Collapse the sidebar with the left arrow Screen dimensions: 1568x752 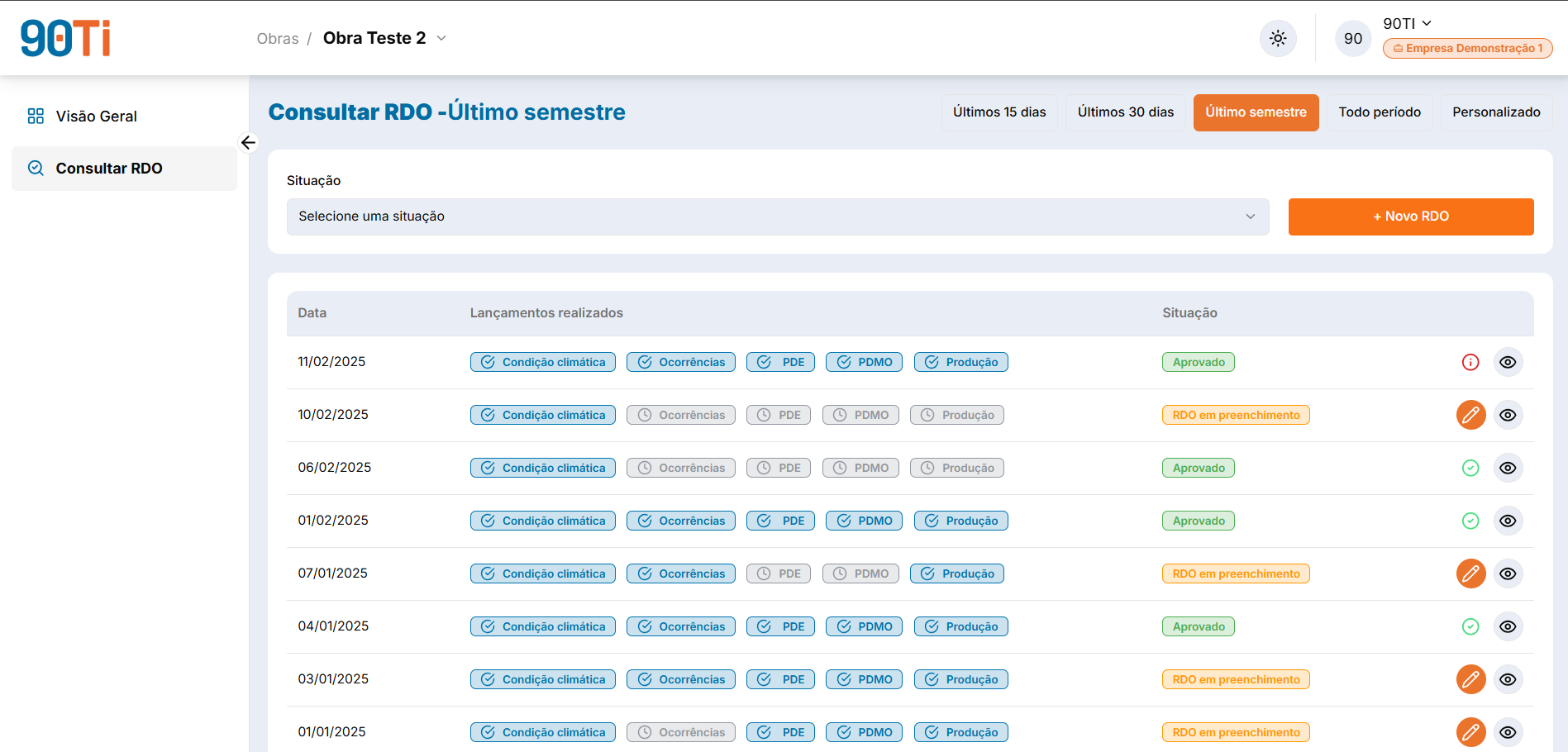pyautogui.click(x=248, y=143)
